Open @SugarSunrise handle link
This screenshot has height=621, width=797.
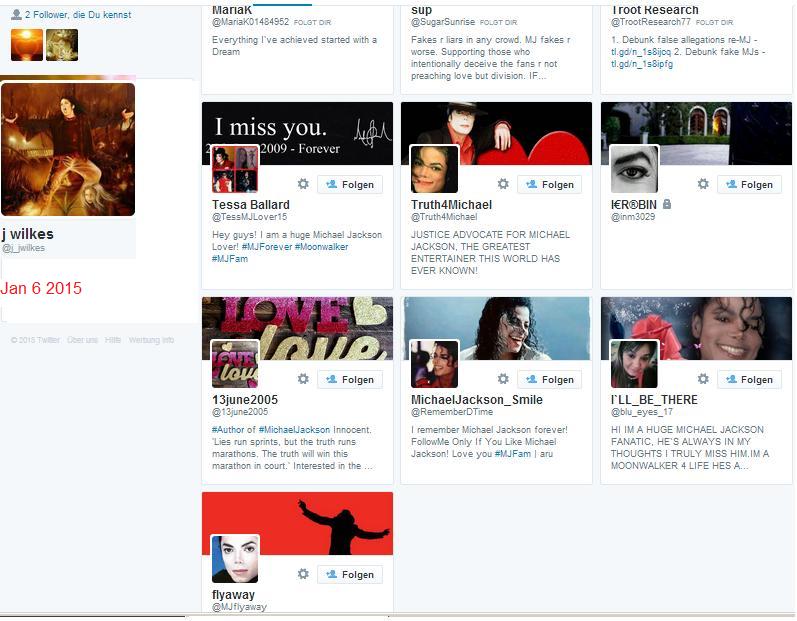pos(443,22)
